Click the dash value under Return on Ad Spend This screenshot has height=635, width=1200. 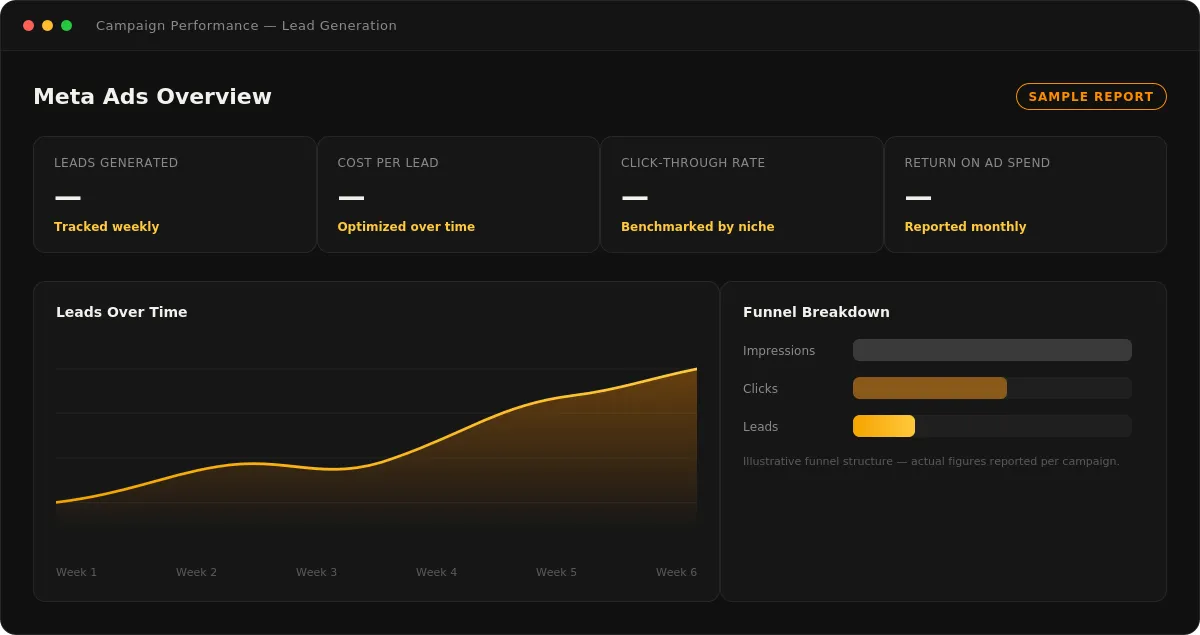click(x=918, y=197)
